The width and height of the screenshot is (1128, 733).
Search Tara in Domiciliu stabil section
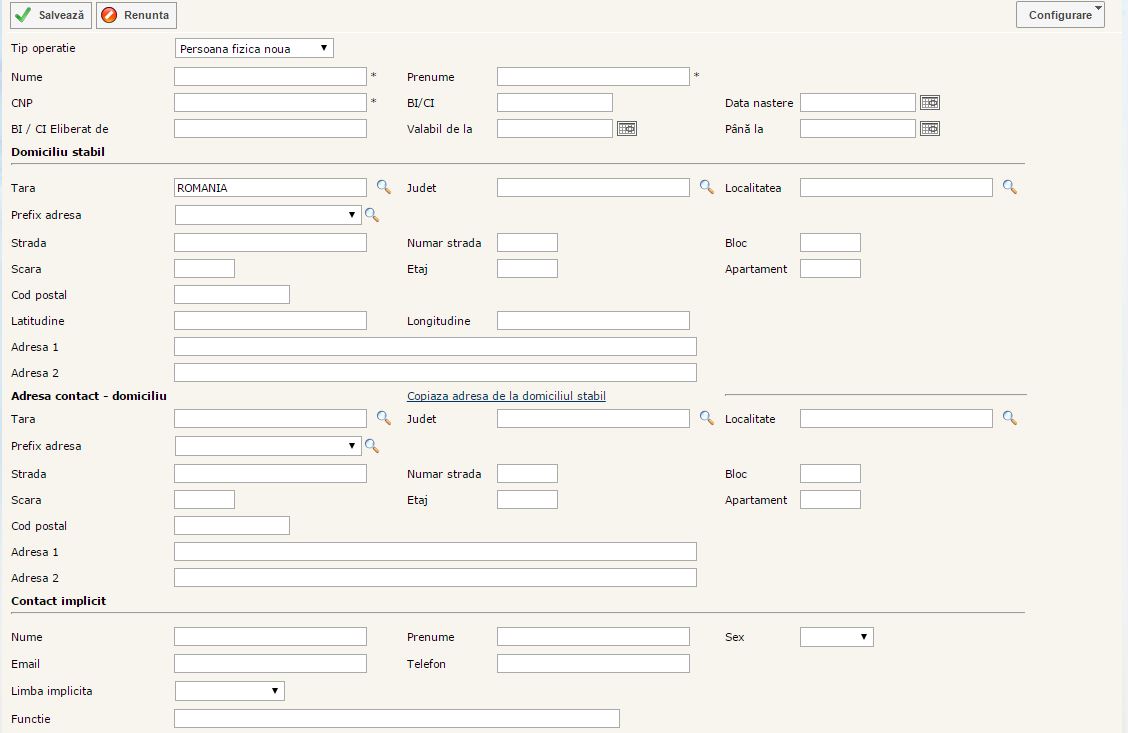pos(384,187)
